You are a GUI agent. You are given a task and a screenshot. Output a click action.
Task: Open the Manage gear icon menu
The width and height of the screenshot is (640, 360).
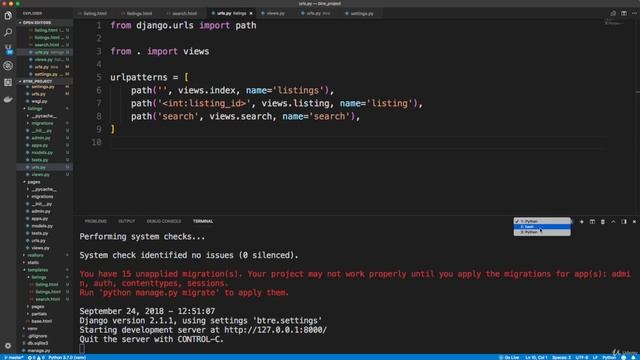8,345
